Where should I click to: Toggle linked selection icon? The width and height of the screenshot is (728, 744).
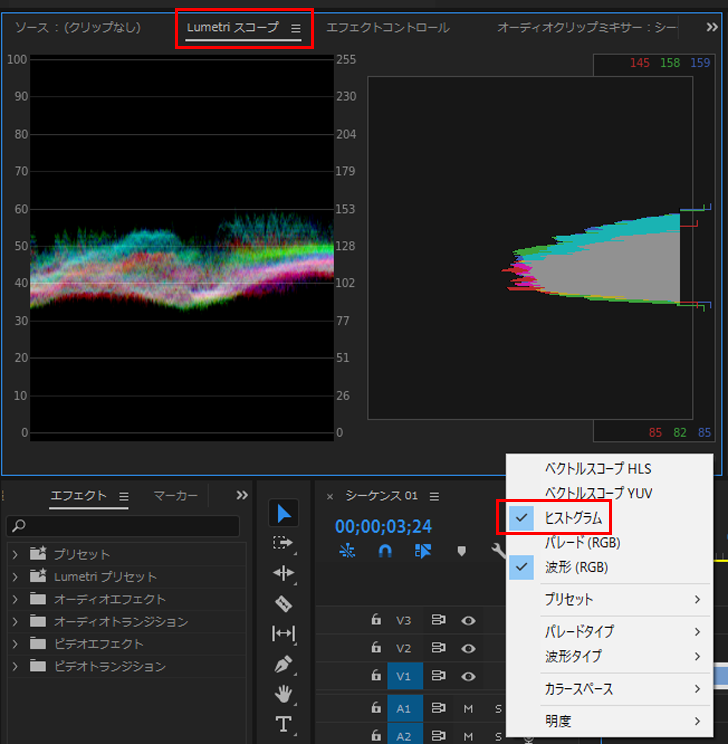coord(423,551)
